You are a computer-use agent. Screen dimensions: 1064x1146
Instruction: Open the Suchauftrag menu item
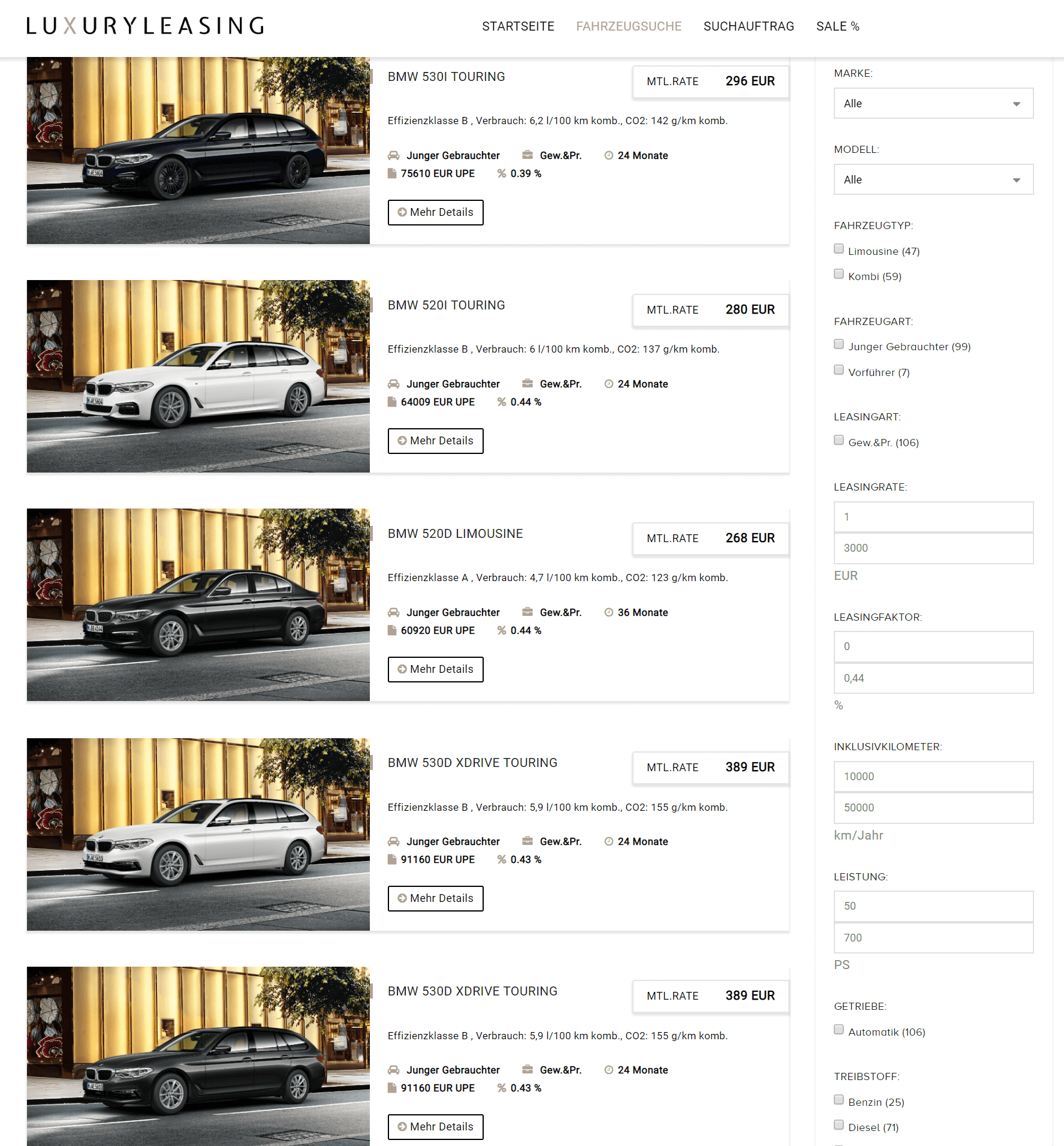749,26
